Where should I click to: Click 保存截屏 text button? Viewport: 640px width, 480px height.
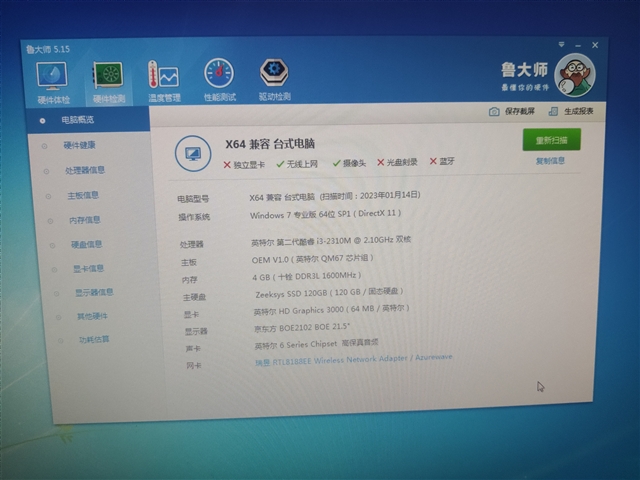tap(519, 111)
